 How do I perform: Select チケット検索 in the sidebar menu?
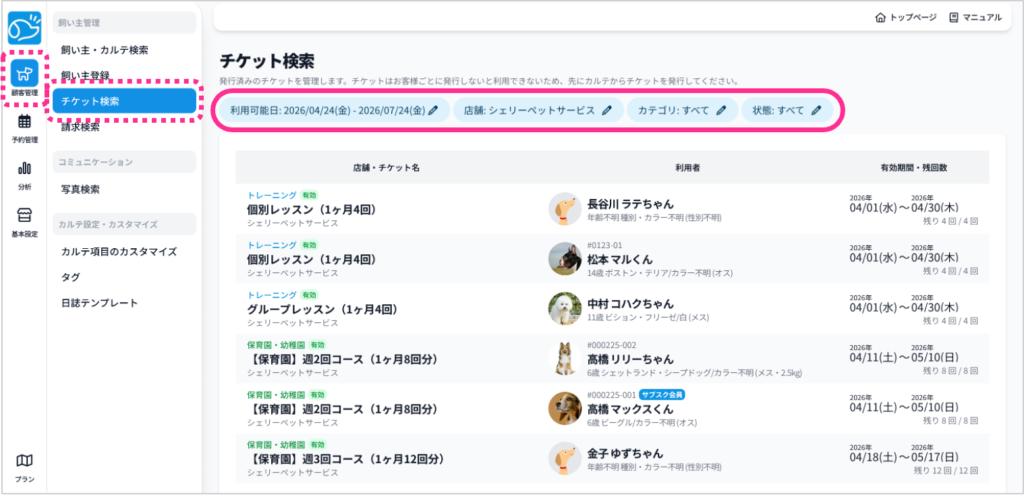[125, 101]
